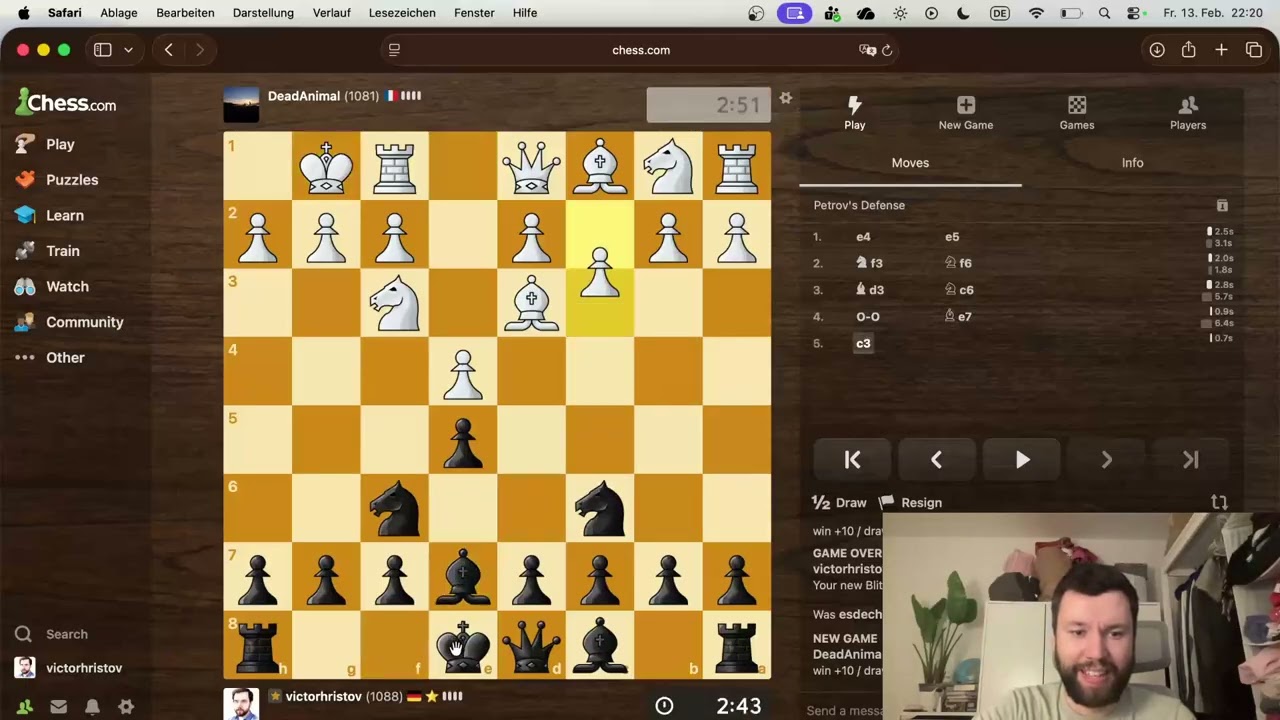Open Learn in the sidebar
Image resolution: width=1280 pixels, height=720 pixels.
50,215
